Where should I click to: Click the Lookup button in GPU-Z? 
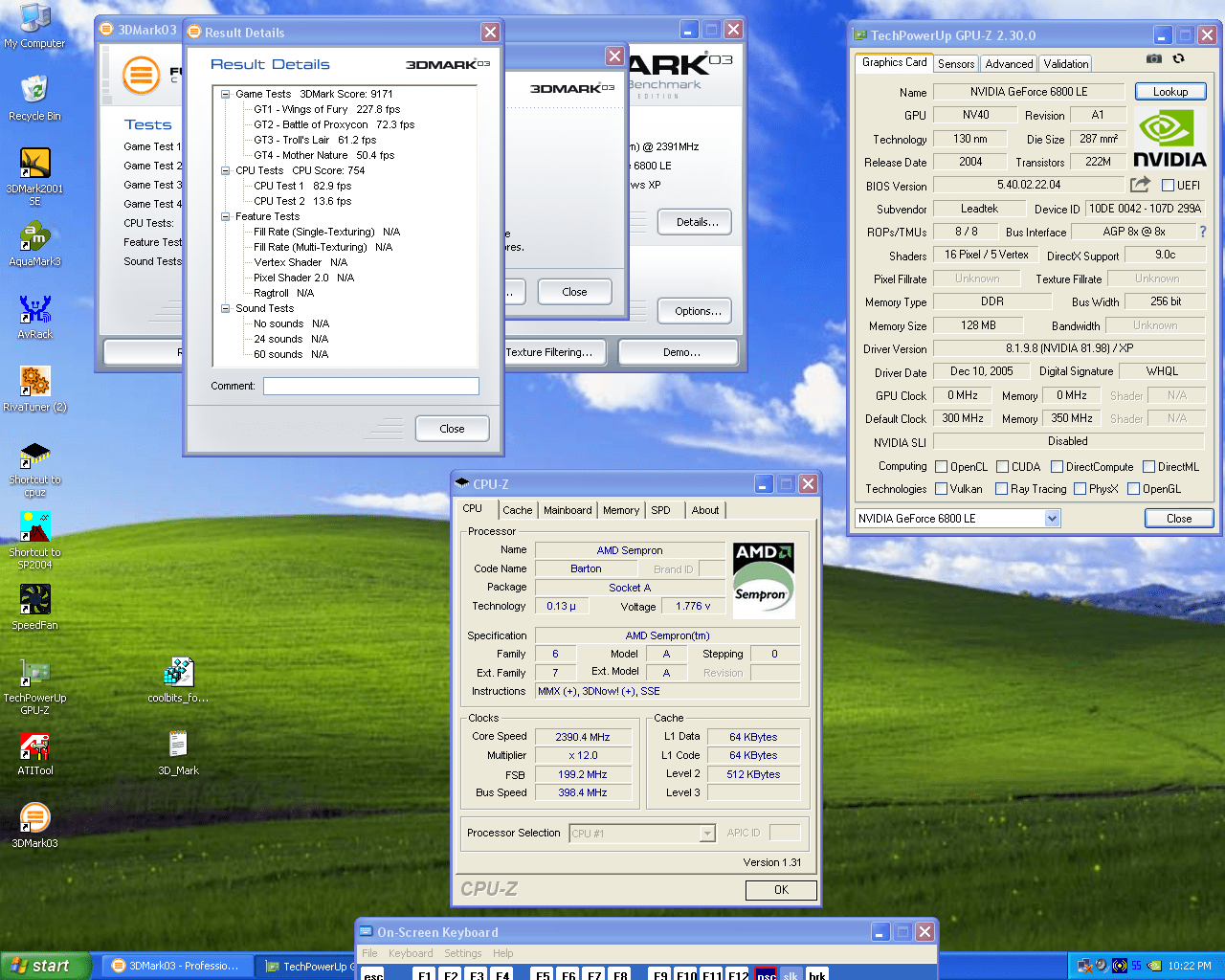click(1170, 92)
